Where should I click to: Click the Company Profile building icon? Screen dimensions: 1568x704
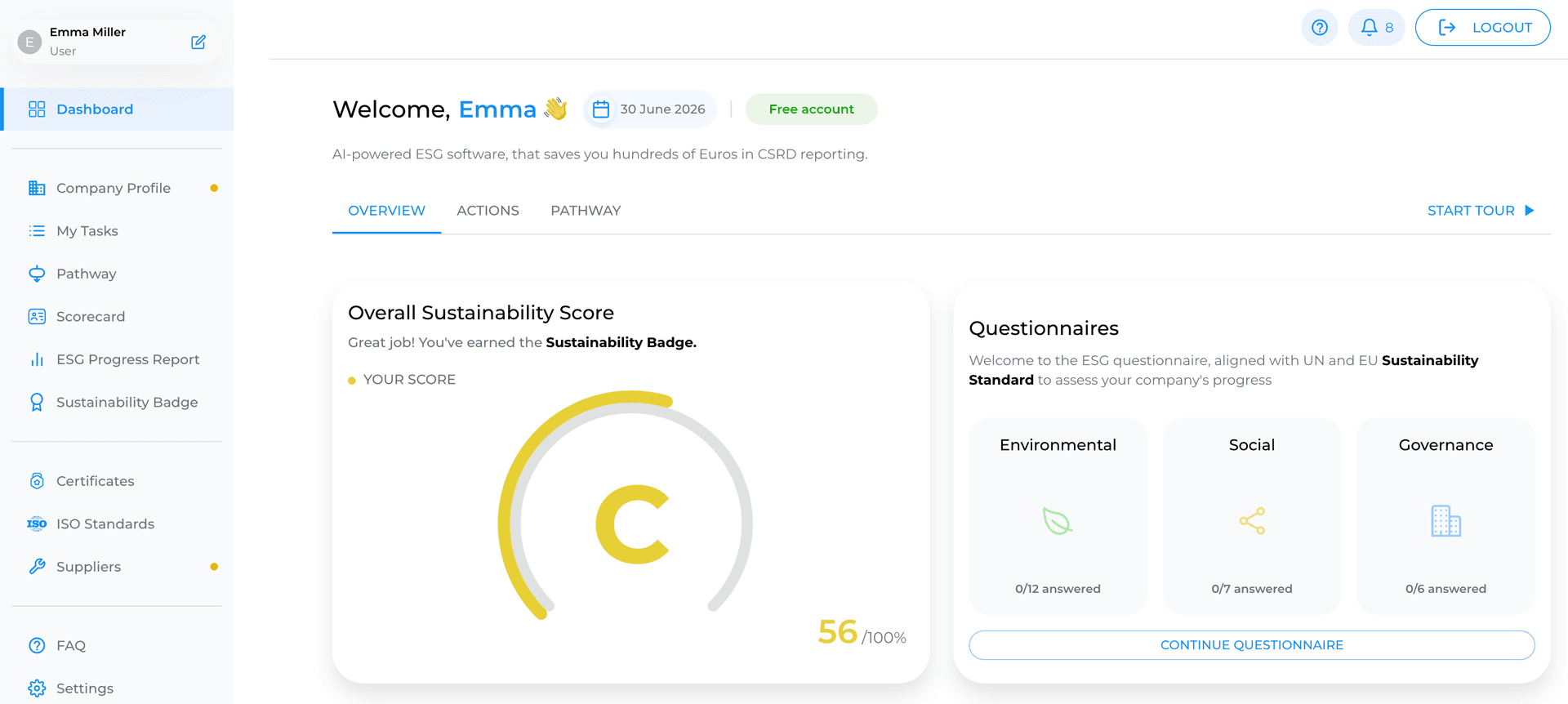[x=37, y=188]
